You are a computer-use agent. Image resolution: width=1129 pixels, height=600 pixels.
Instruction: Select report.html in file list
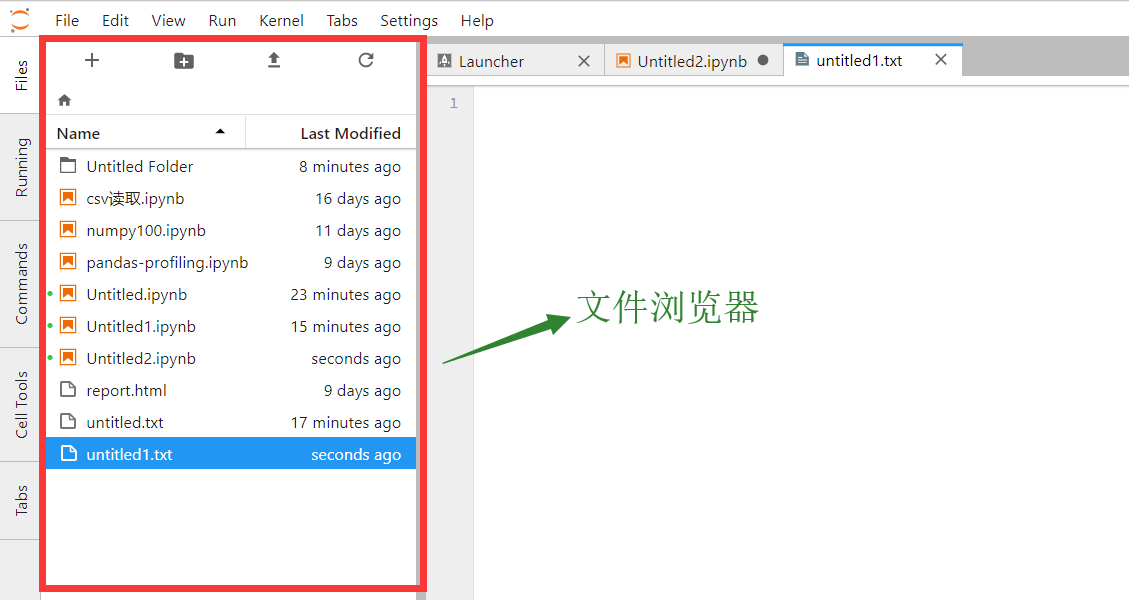(x=231, y=390)
